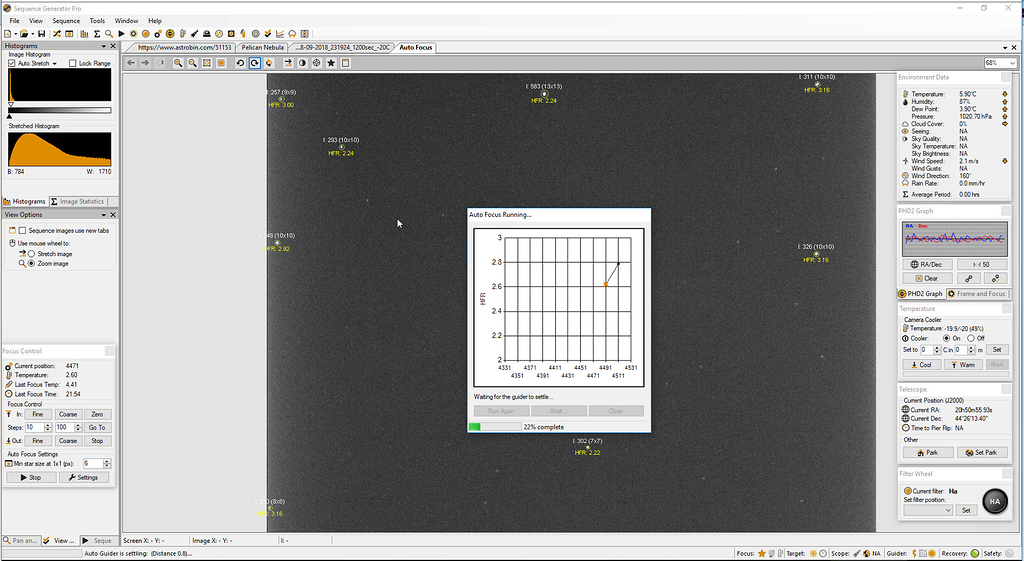The height and width of the screenshot is (561, 1024).
Task: Open auto focus Settings button
Action: [84, 477]
